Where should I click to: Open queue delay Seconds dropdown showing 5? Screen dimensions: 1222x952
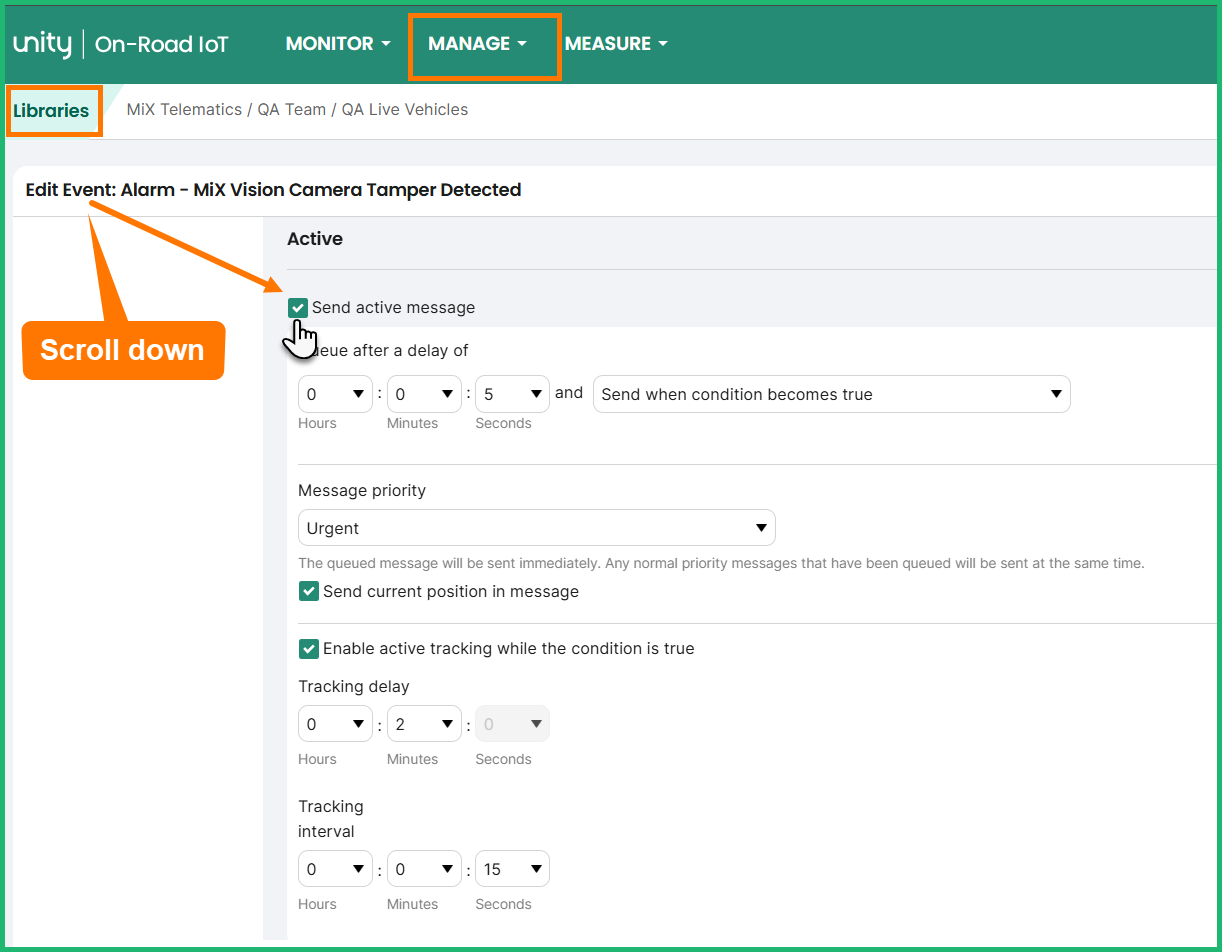[512, 394]
